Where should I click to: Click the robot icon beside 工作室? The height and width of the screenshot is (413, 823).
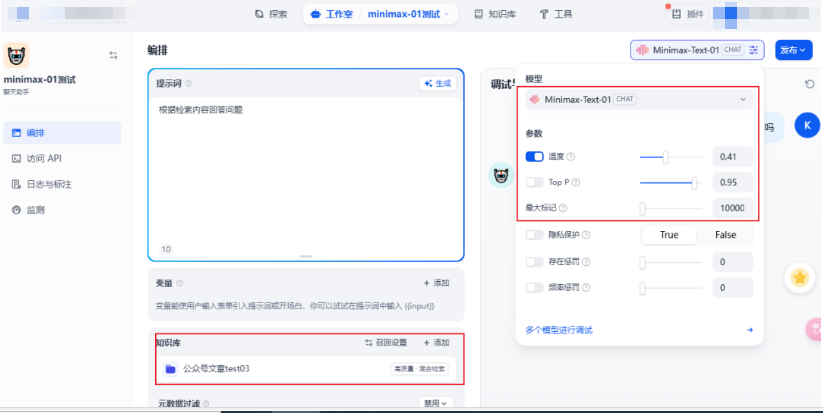click(x=315, y=14)
